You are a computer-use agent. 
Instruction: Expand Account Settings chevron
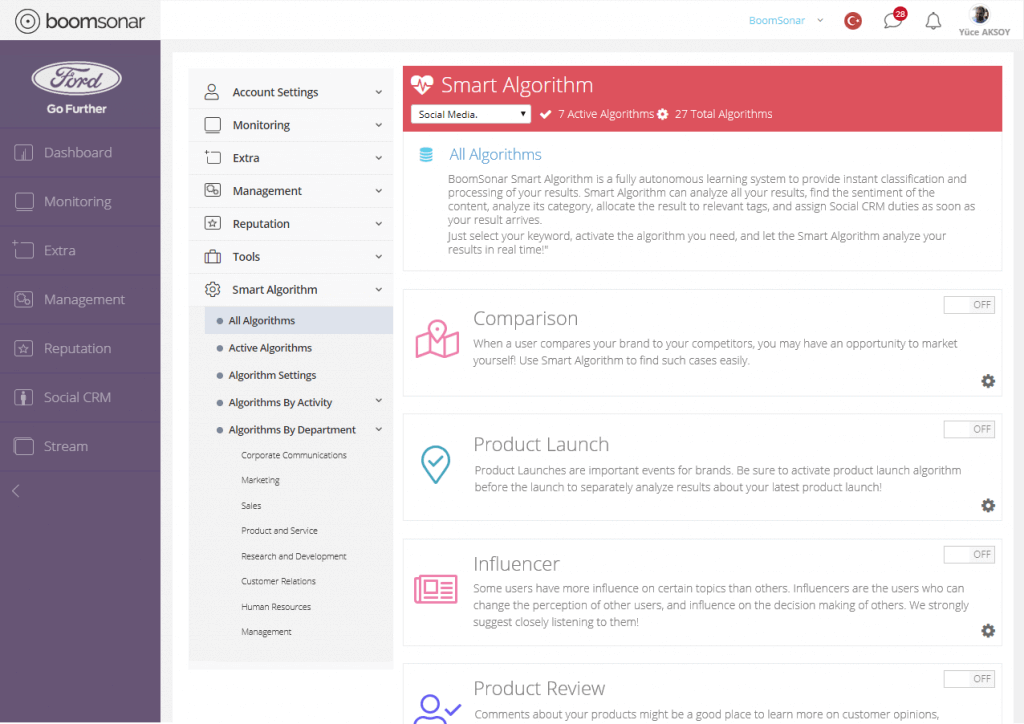point(379,92)
